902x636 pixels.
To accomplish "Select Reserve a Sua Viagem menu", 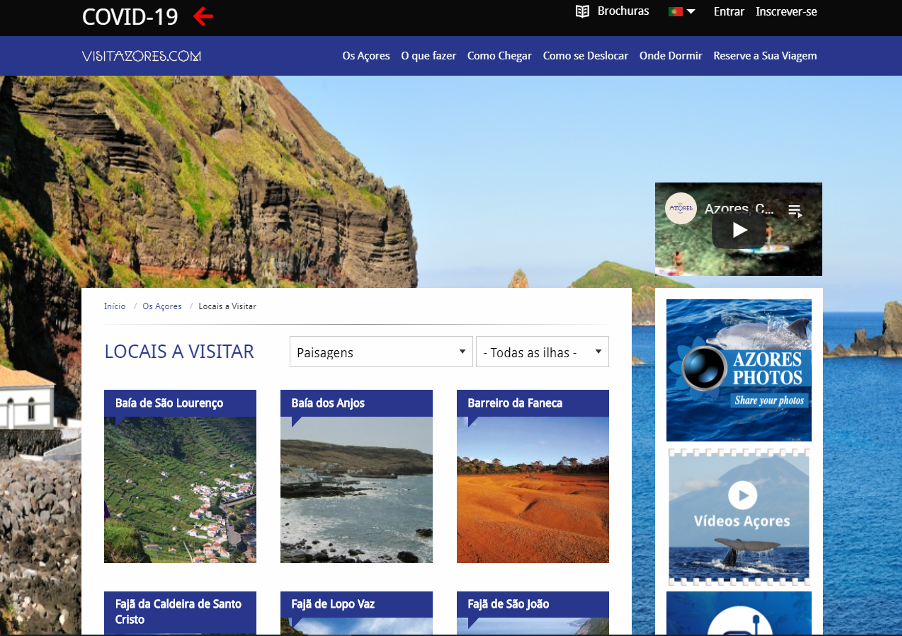I will (764, 56).
